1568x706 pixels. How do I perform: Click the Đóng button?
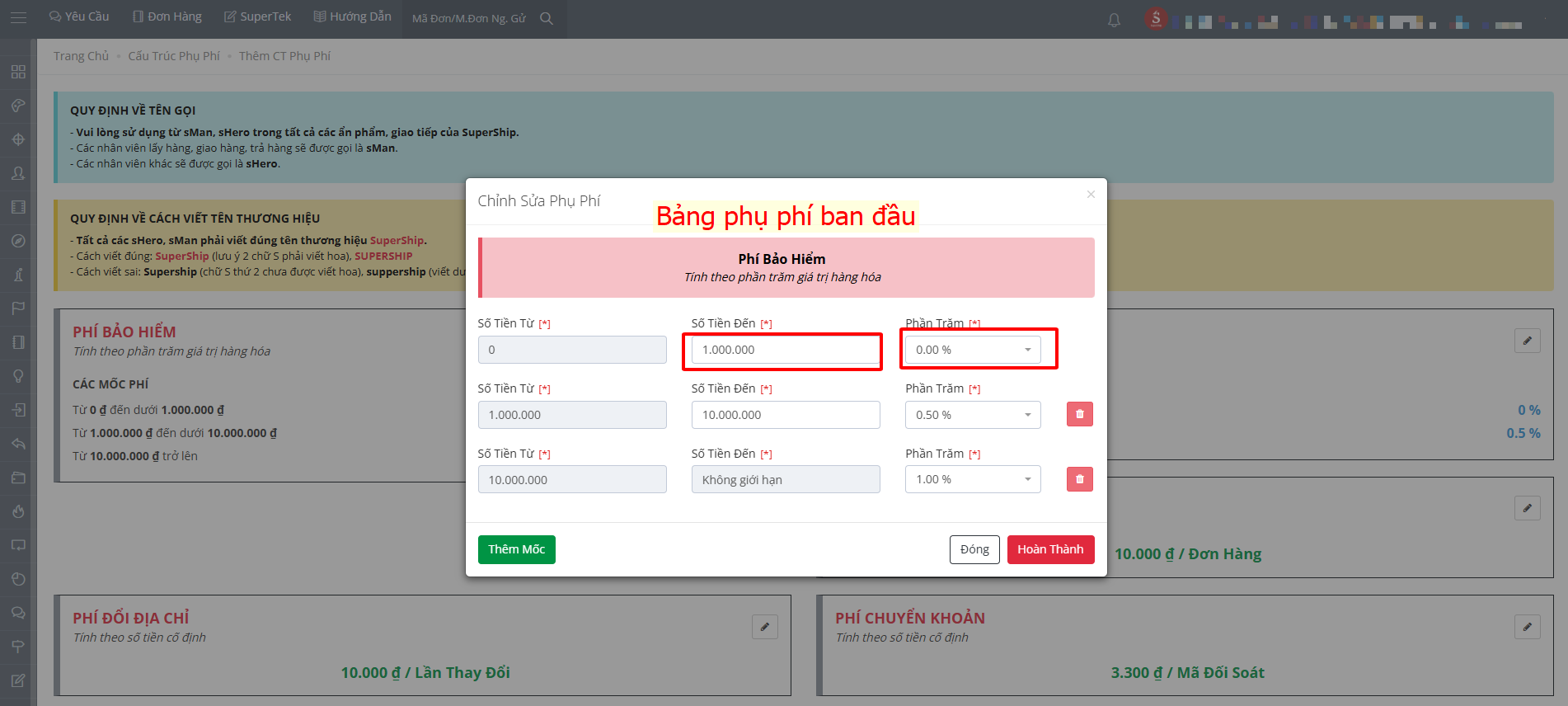point(974,549)
